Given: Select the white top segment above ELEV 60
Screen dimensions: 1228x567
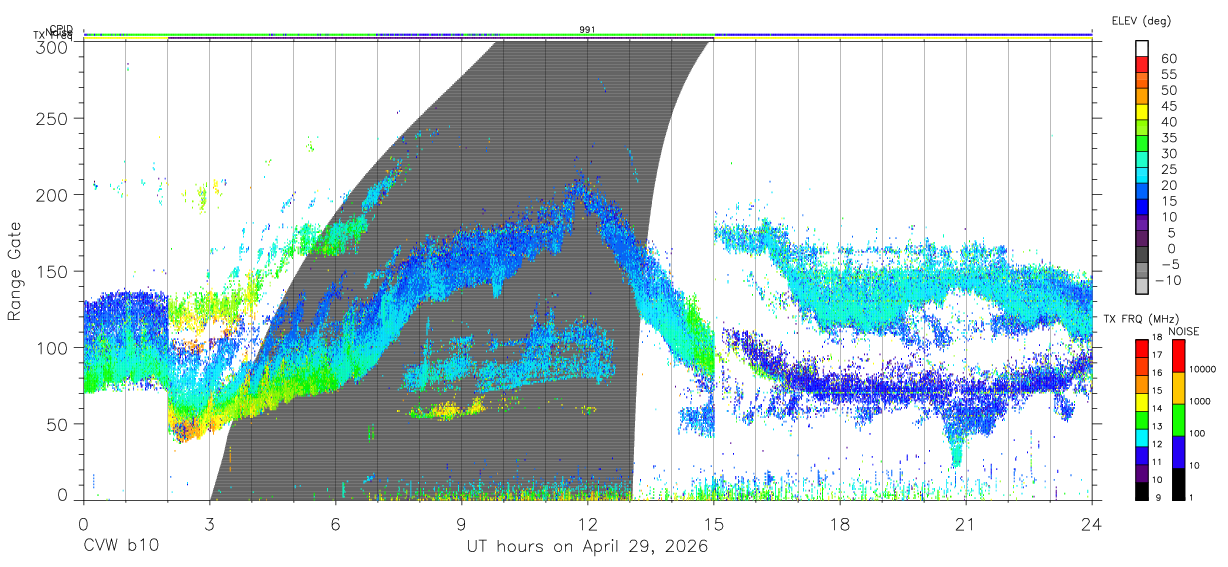Looking at the screenshot, I should 1142,50.
